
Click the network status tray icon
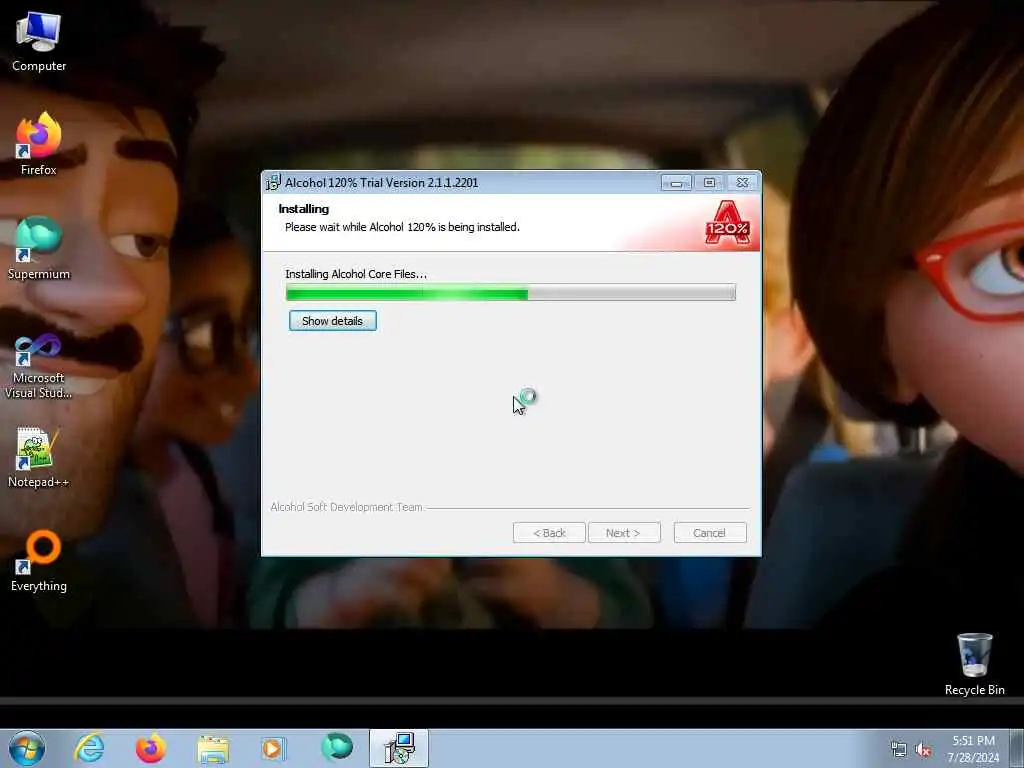tap(899, 750)
